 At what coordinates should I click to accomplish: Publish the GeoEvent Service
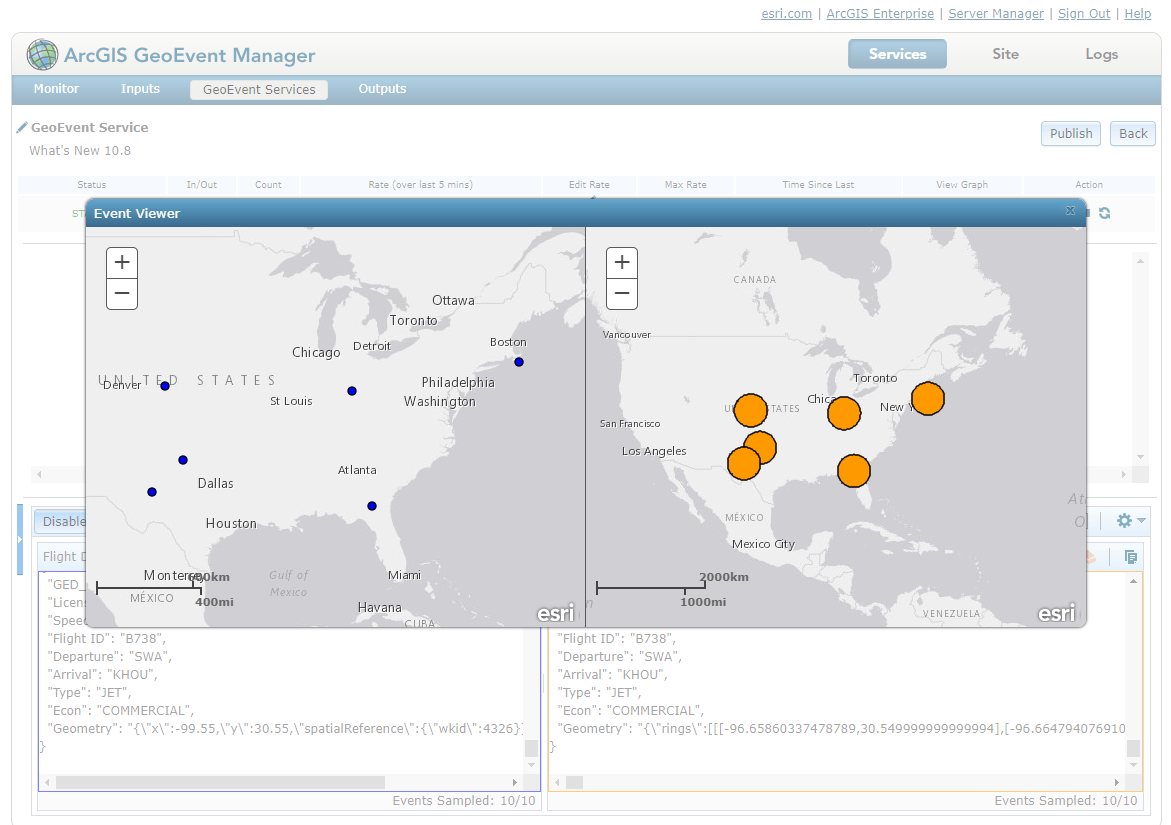(x=1070, y=133)
